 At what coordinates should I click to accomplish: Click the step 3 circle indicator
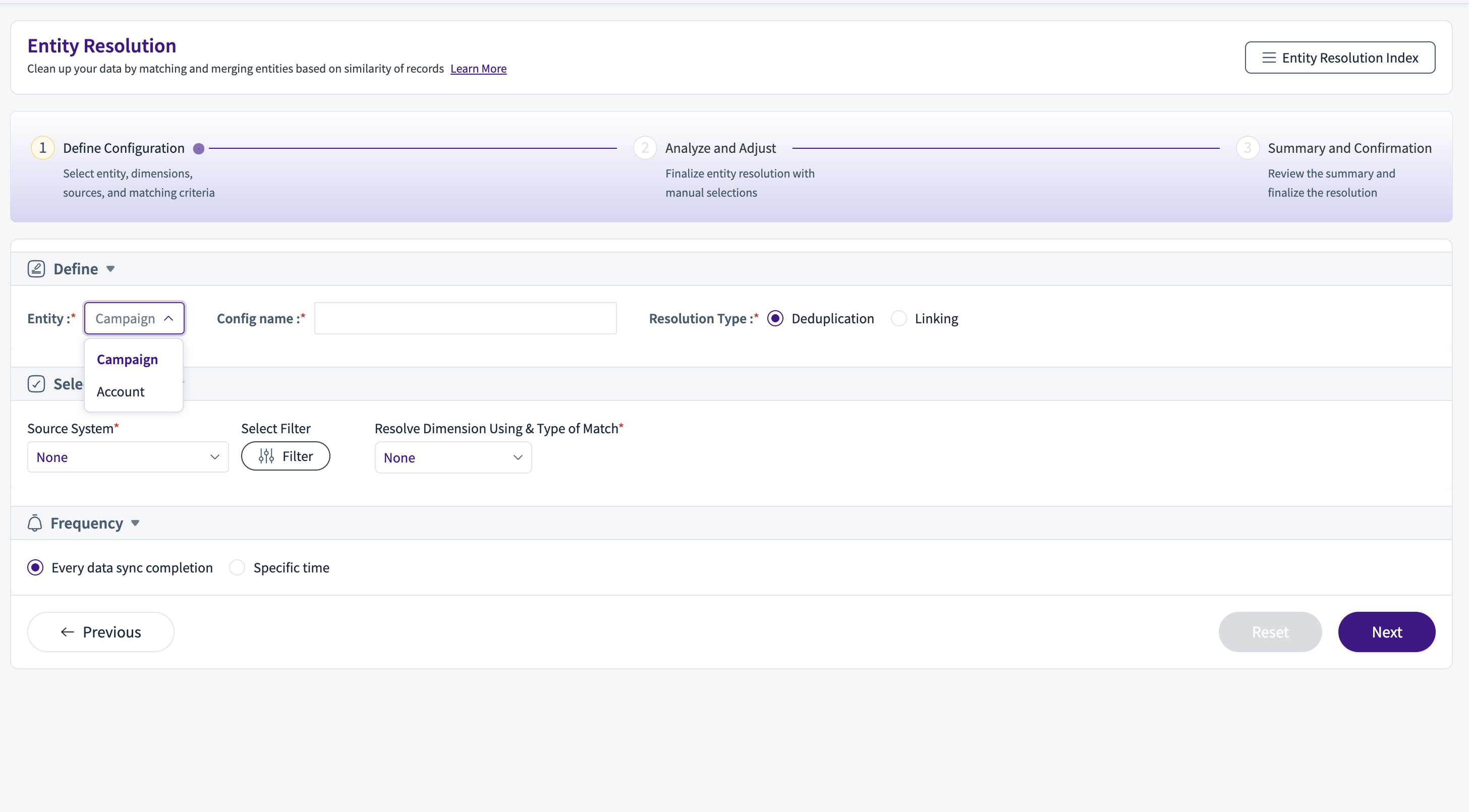[x=1248, y=148]
